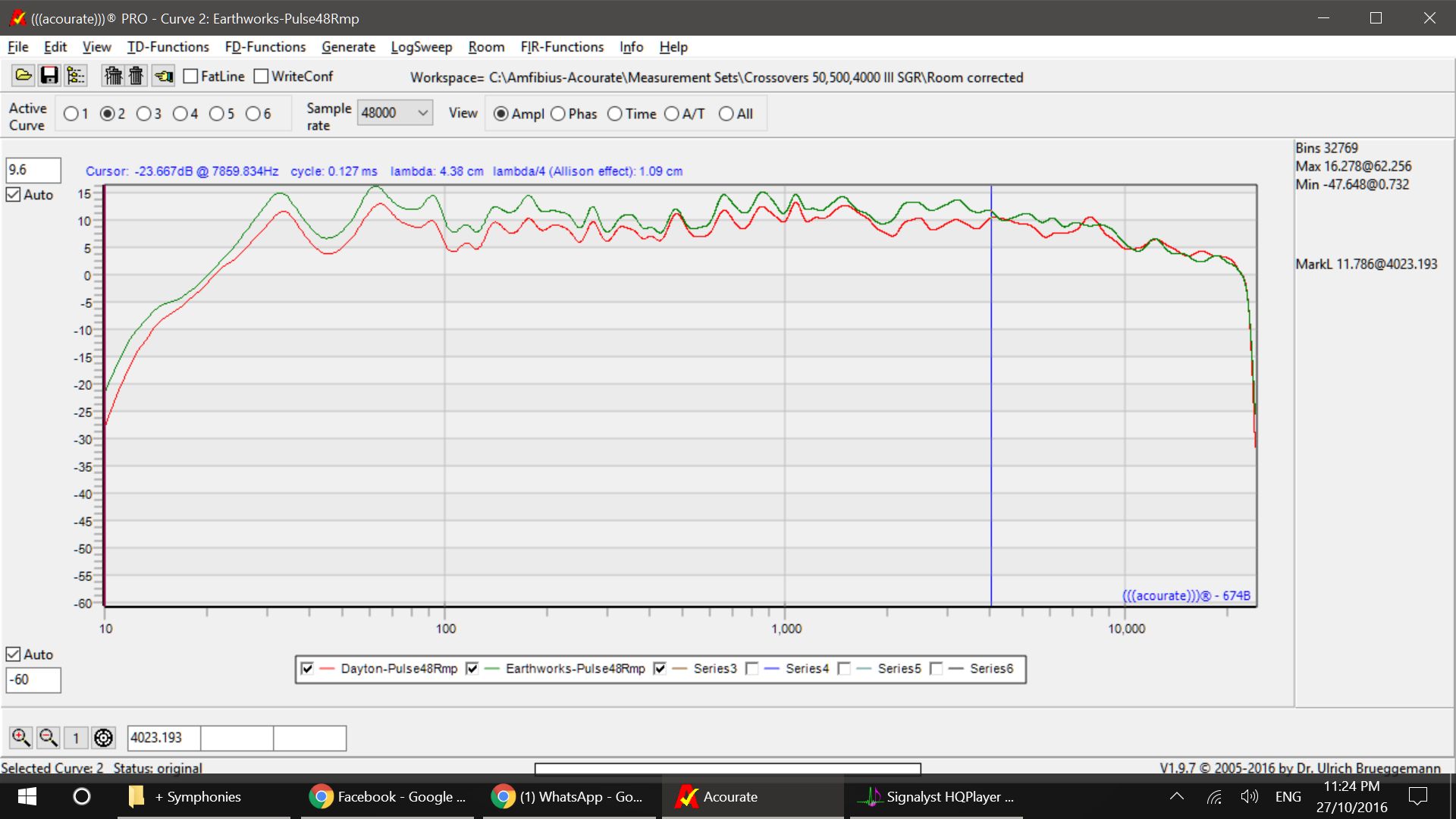Switch to WhatsApp Chrome taskbar window

tap(570, 796)
